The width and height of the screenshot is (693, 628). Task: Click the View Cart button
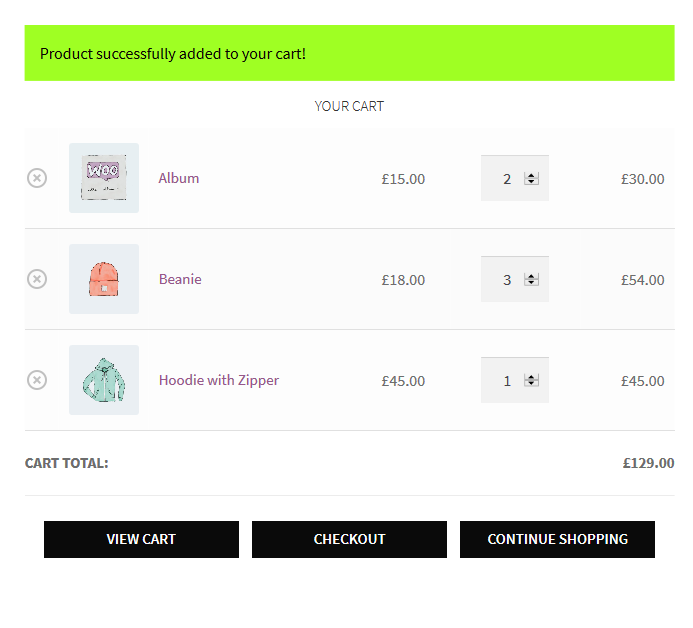141,539
